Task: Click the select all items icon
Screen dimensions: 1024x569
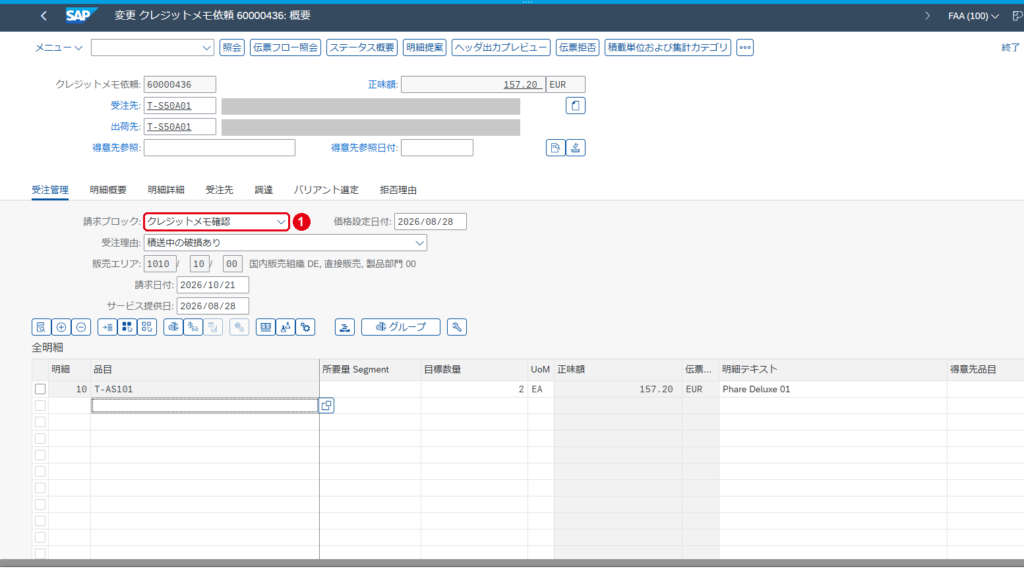Action: click(x=127, y=327)
